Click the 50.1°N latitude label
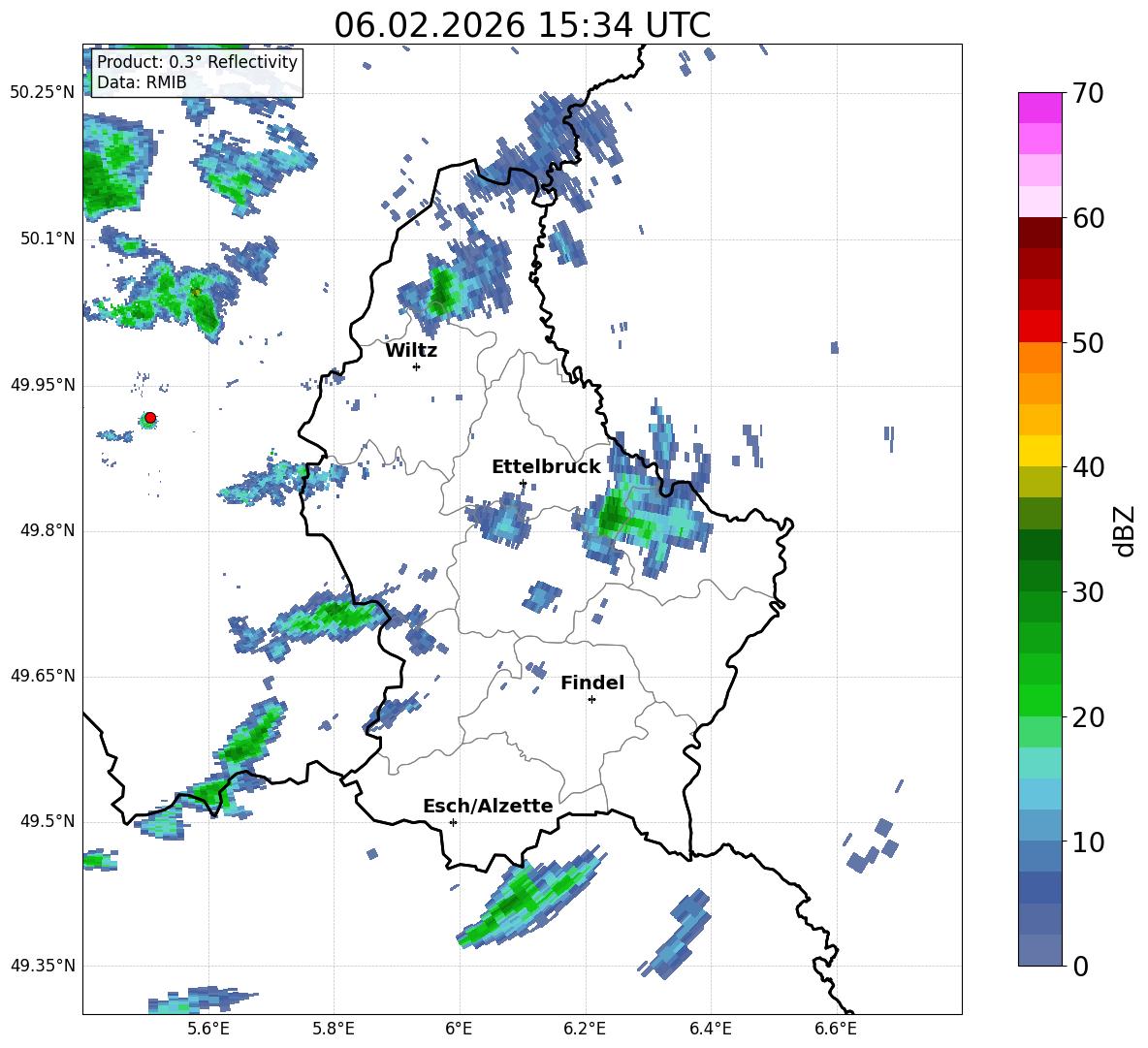Image resolution: width=1148 pixels, height=1048 pixels. [x=48, y=238]
